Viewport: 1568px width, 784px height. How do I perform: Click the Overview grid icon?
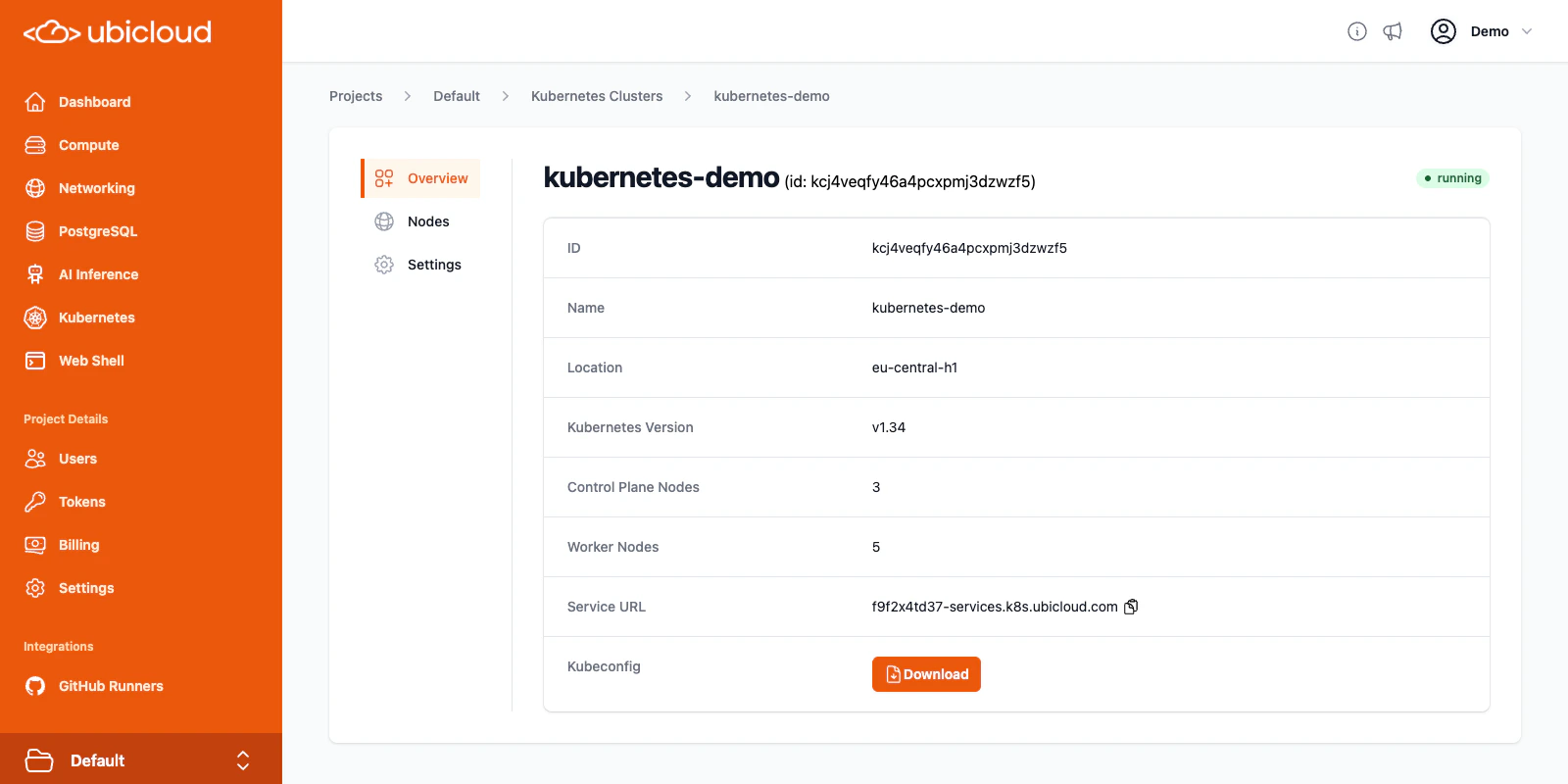click(384, 178)
